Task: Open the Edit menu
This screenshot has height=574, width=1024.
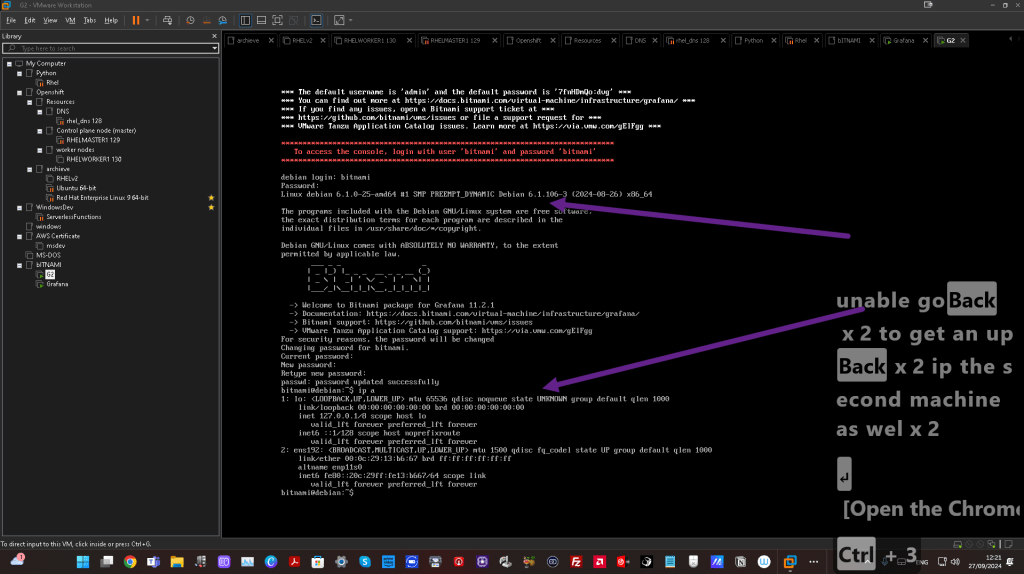Action: pos(29,20)
